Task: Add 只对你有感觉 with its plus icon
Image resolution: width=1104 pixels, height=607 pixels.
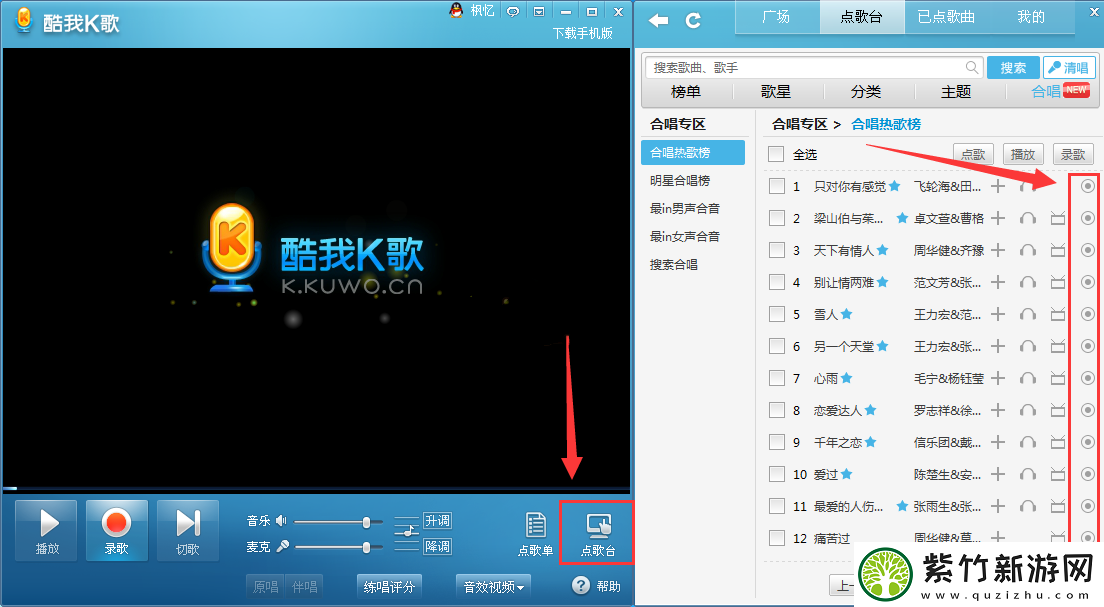Action: pyautogui.click(x=998, y=186)
